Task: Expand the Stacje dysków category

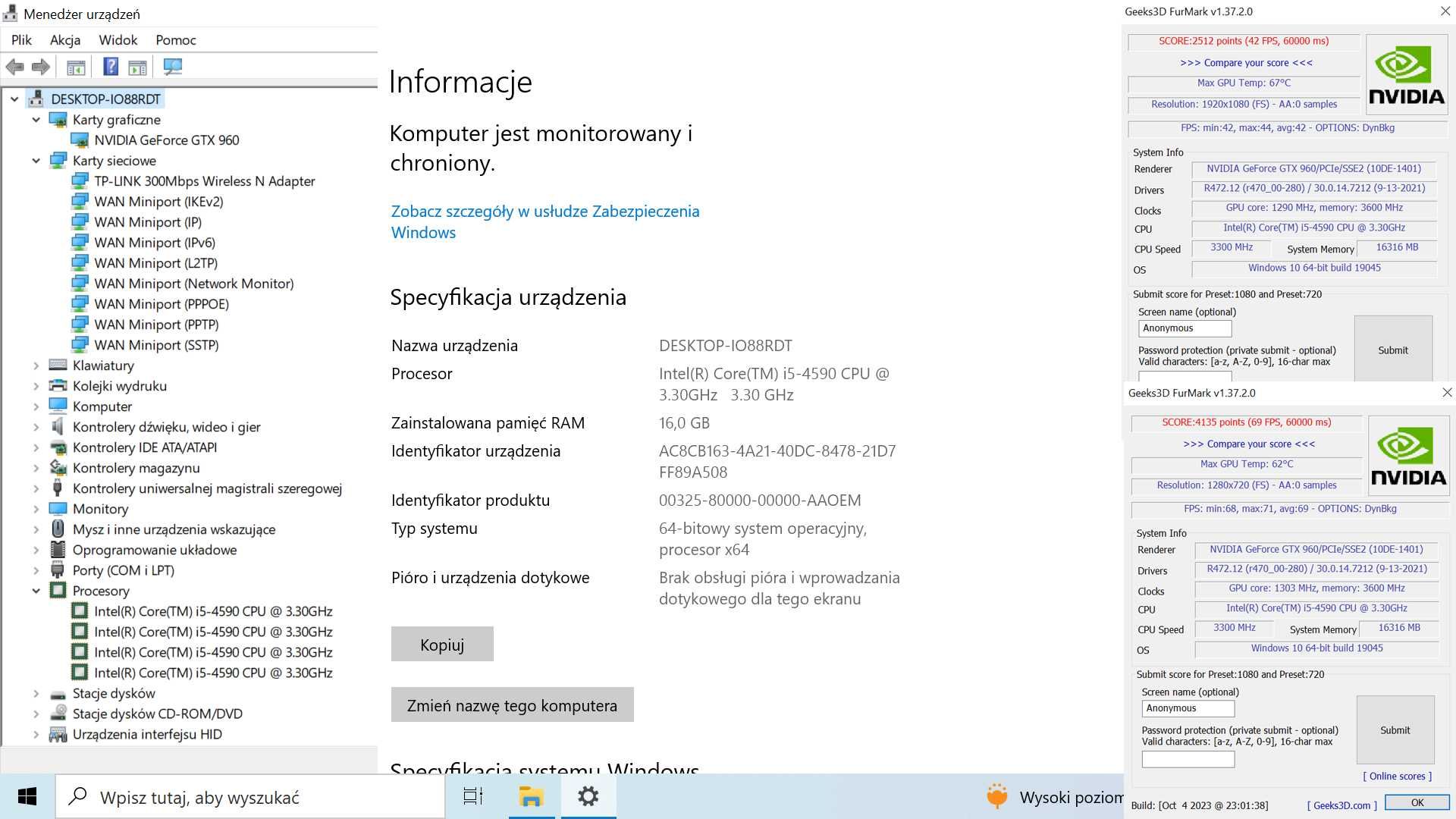Action: (36, 693)
